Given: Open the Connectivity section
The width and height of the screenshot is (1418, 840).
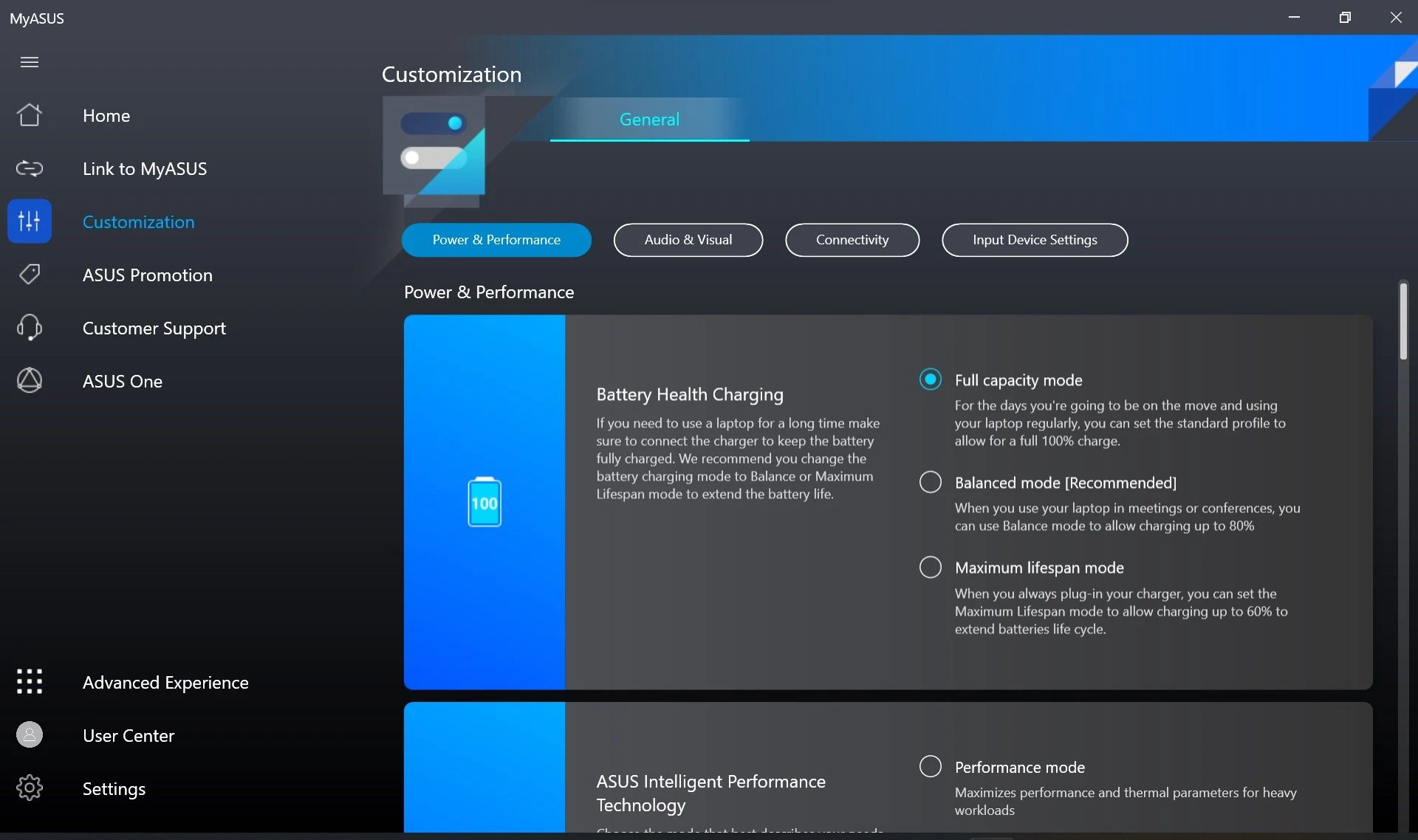Looking at the screenshot, I should [852, 240].
